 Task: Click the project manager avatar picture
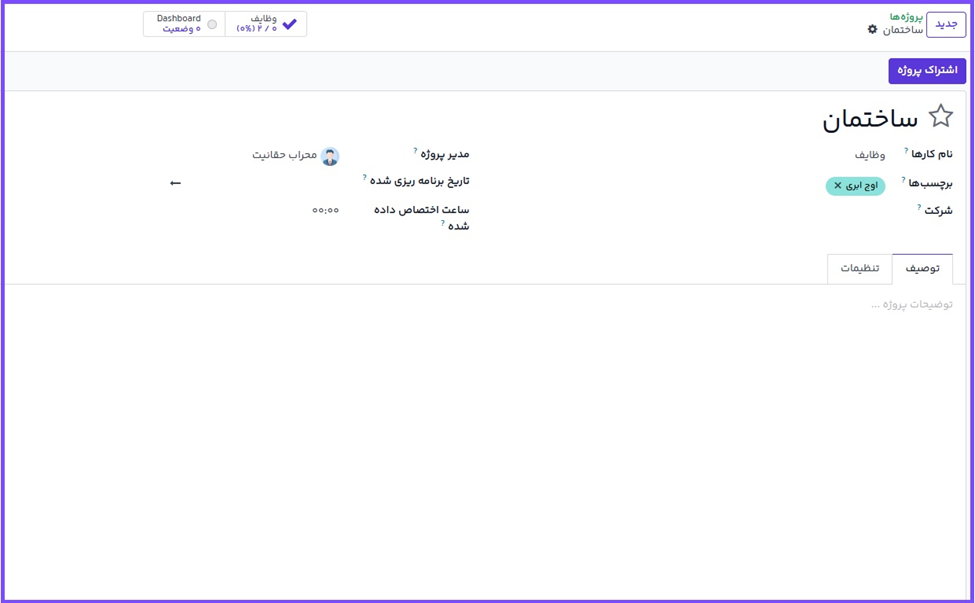(330, 156)
